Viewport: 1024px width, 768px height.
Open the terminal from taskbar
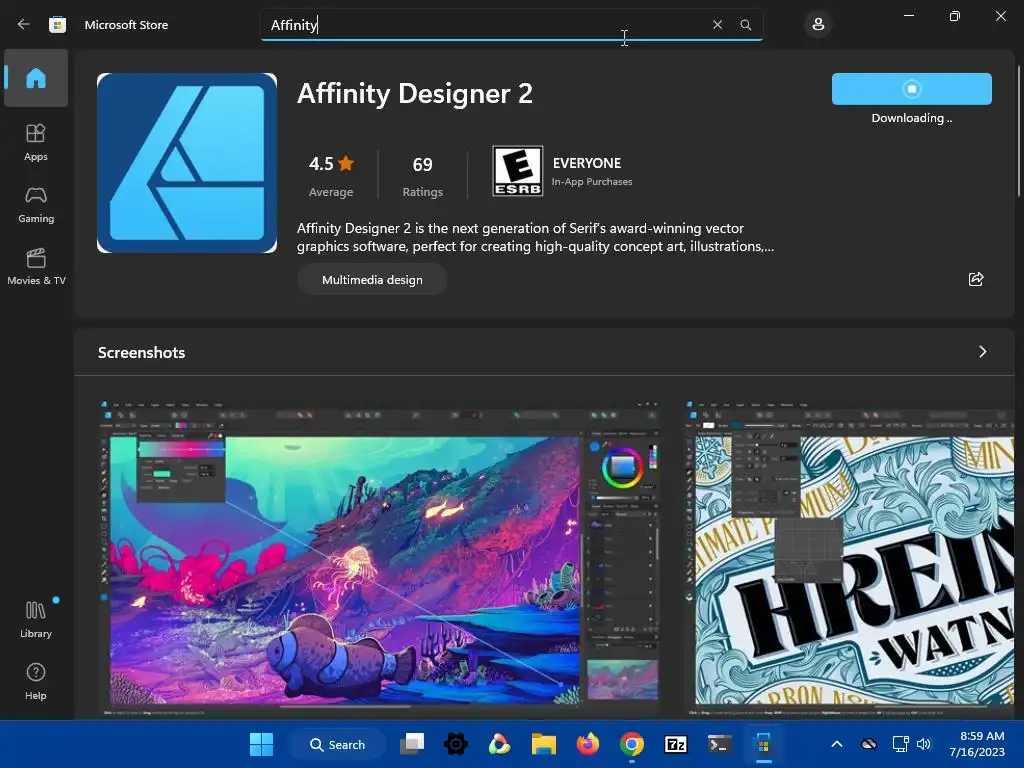[x=719, y=744]
